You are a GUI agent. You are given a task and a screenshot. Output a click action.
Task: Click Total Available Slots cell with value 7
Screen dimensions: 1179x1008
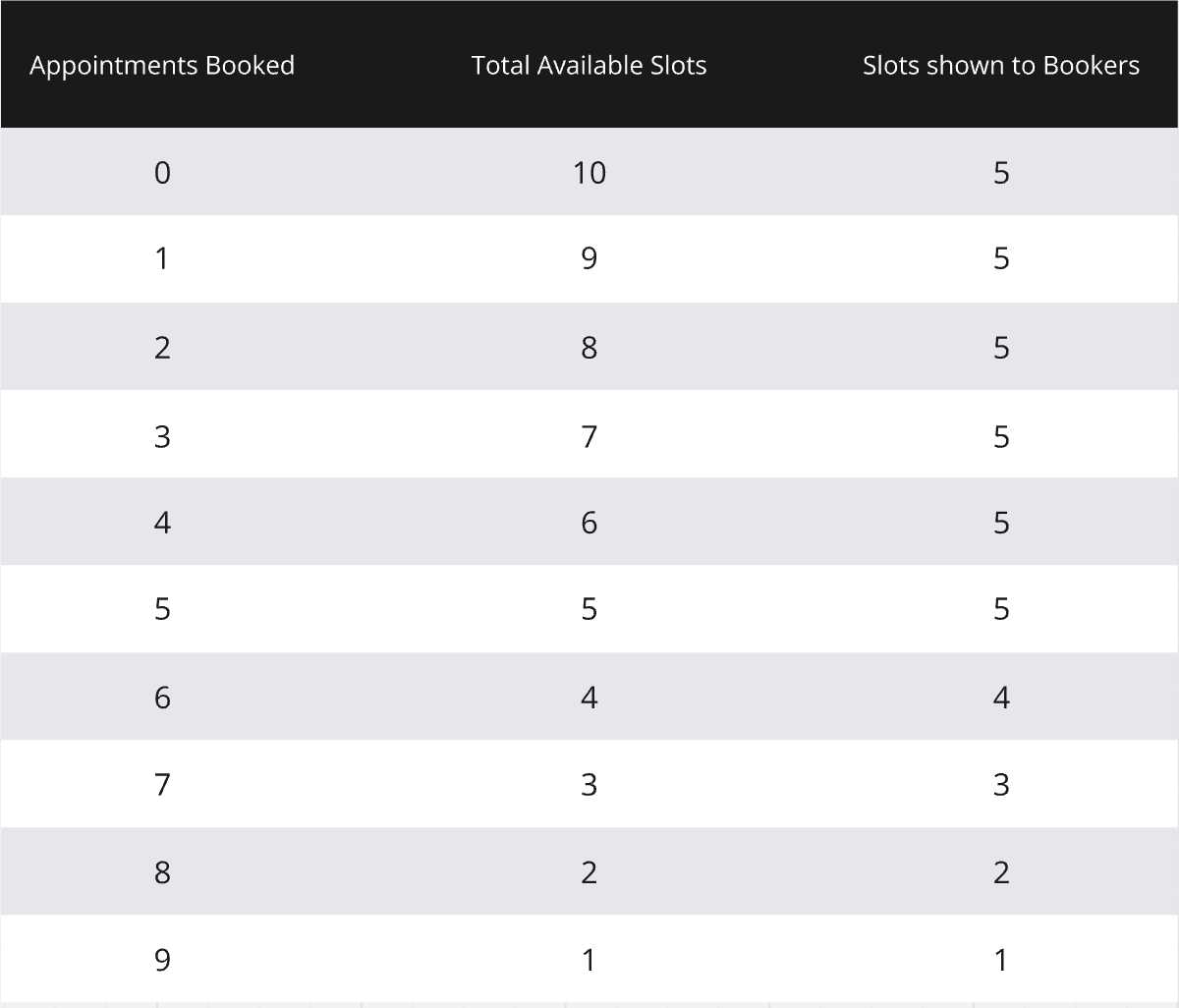tap(589, 435)
